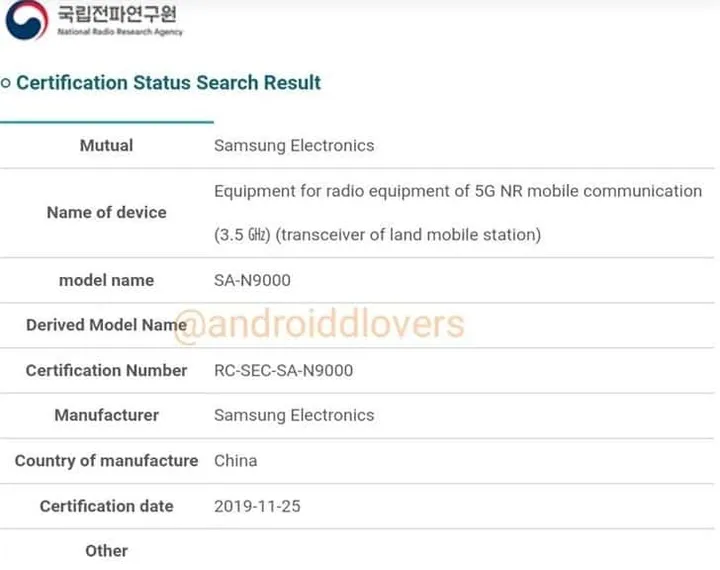Viewport: 720px width, 570px height.
Task: Select the country value 'China'
Action: [236, 461]
